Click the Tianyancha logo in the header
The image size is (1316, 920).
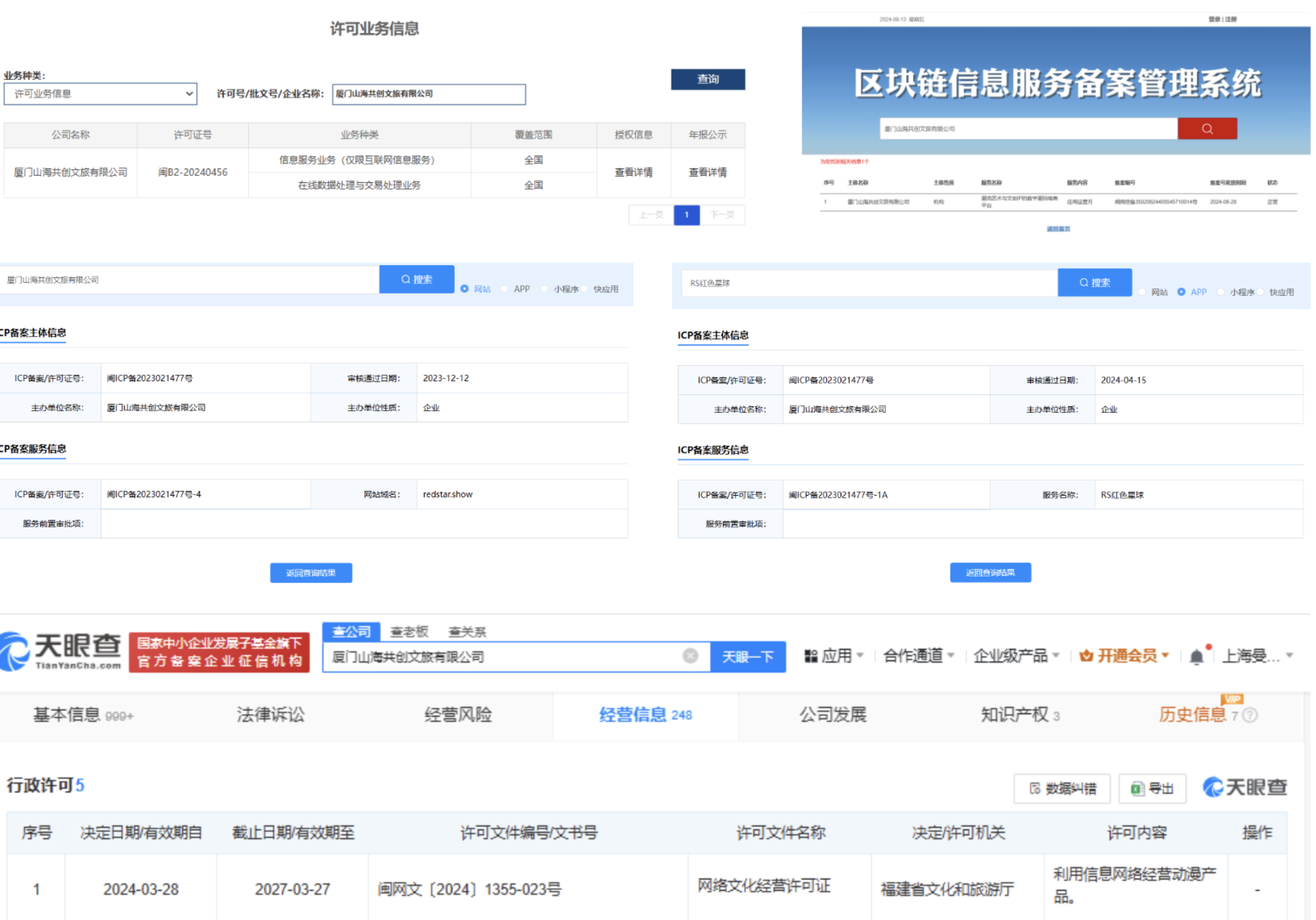(61, 652)
